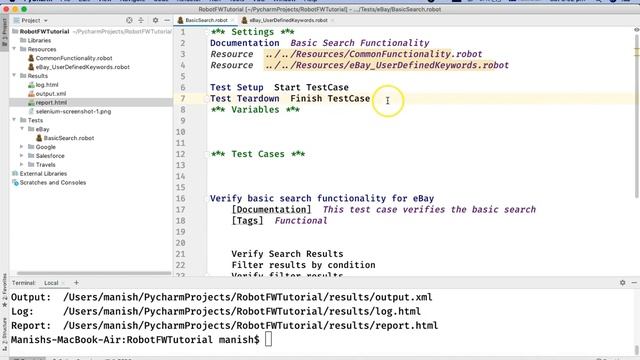Click 'Verify basic search functionality for eBay' test name
Viewport: 640px width, 360px height.
(322, 198)
